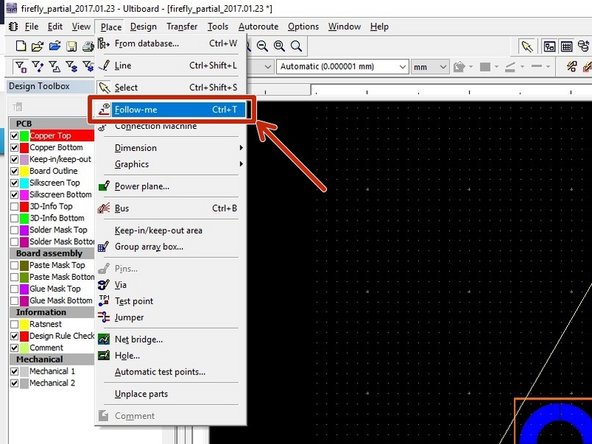Expand the Dimension submenu arrow

(241, 148)
